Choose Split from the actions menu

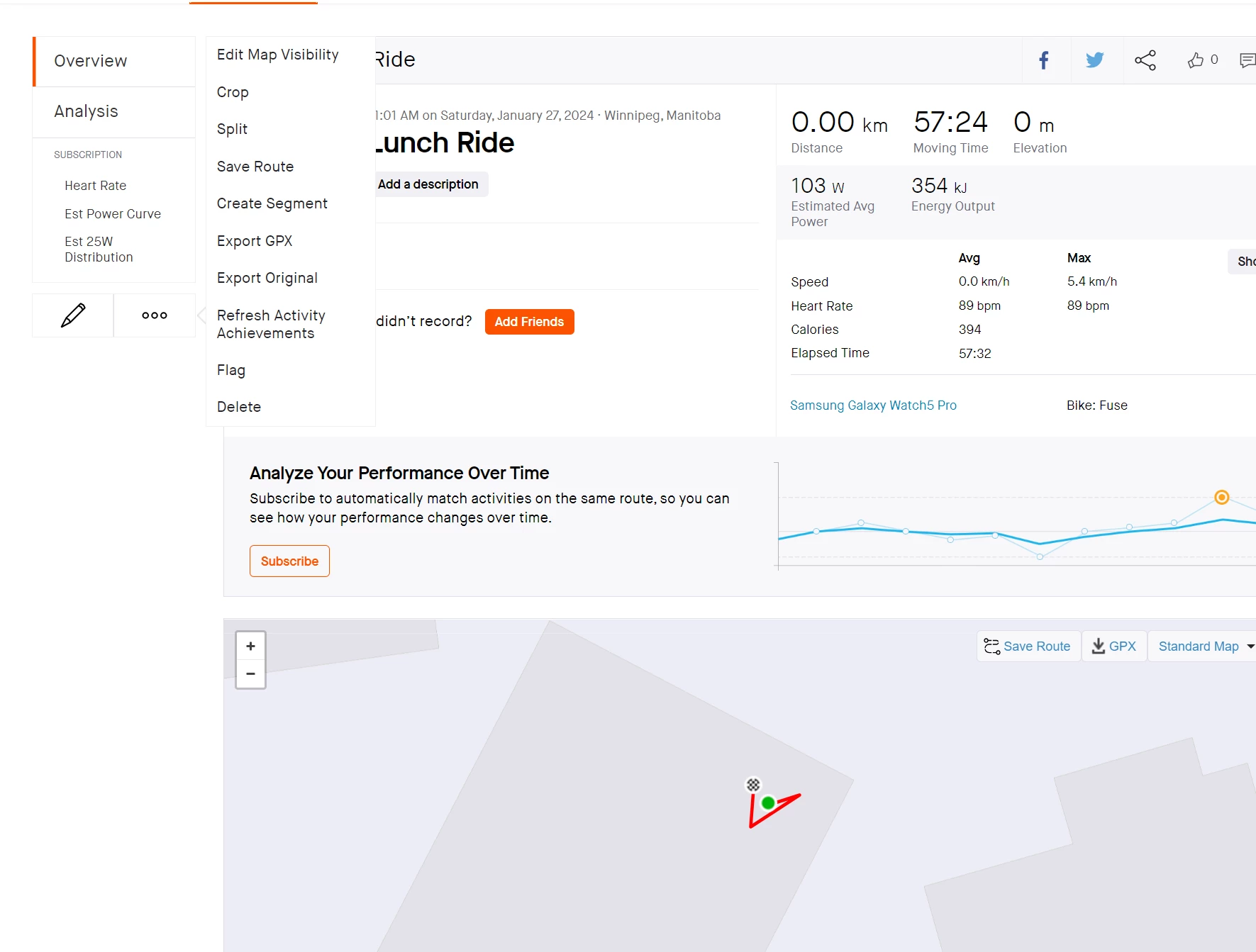[232, 129]
